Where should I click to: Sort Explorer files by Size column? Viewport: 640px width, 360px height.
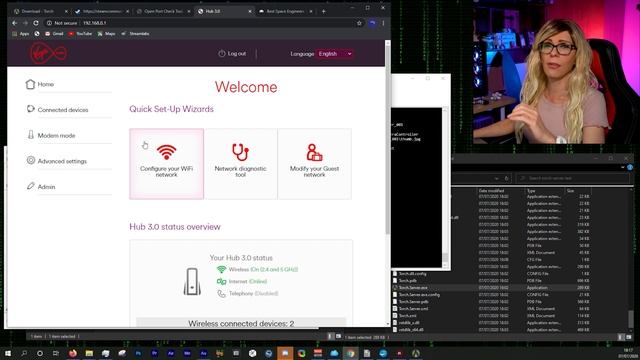[x=578, y=191]
